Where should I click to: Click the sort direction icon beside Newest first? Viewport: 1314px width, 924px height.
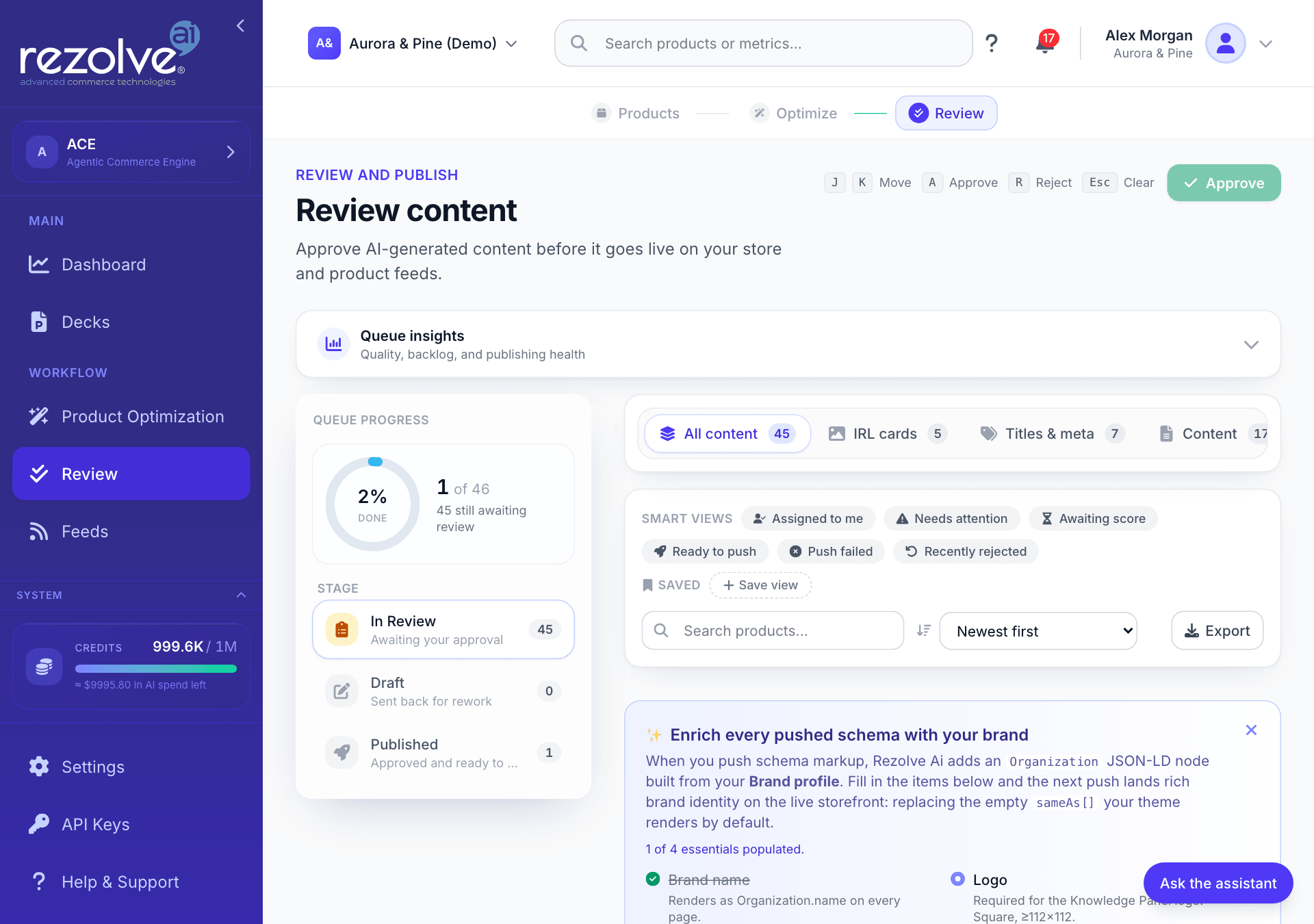[x=924, y=630]
